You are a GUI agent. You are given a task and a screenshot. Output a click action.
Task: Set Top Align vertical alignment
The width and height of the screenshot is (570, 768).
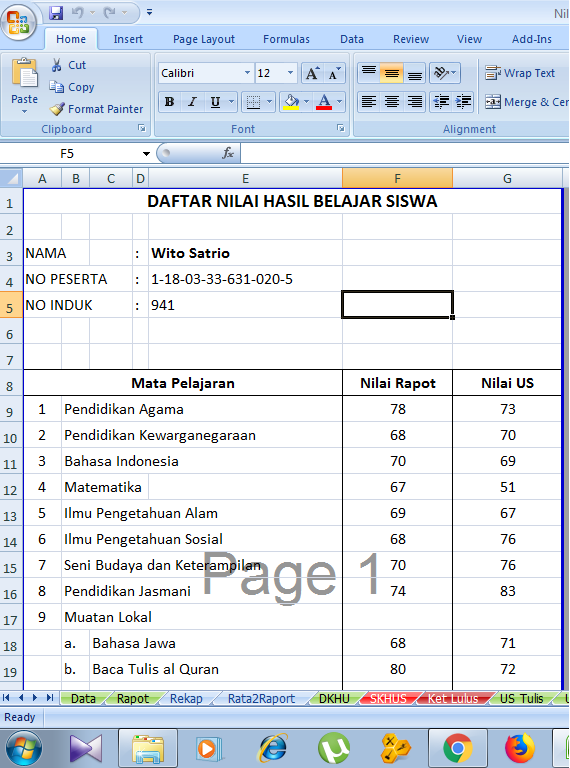click(369, 73)
